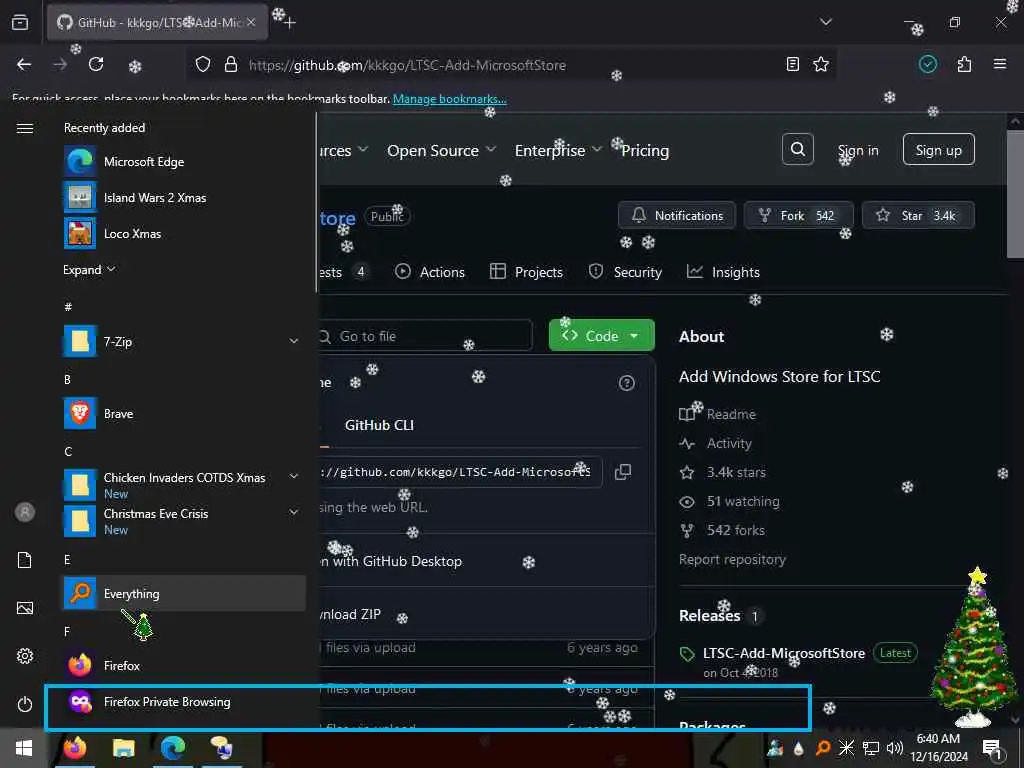The height and width of the screenshot is (768, 1024).
Task: Open the Readme link in About
Action: click(x=717, y=414)
